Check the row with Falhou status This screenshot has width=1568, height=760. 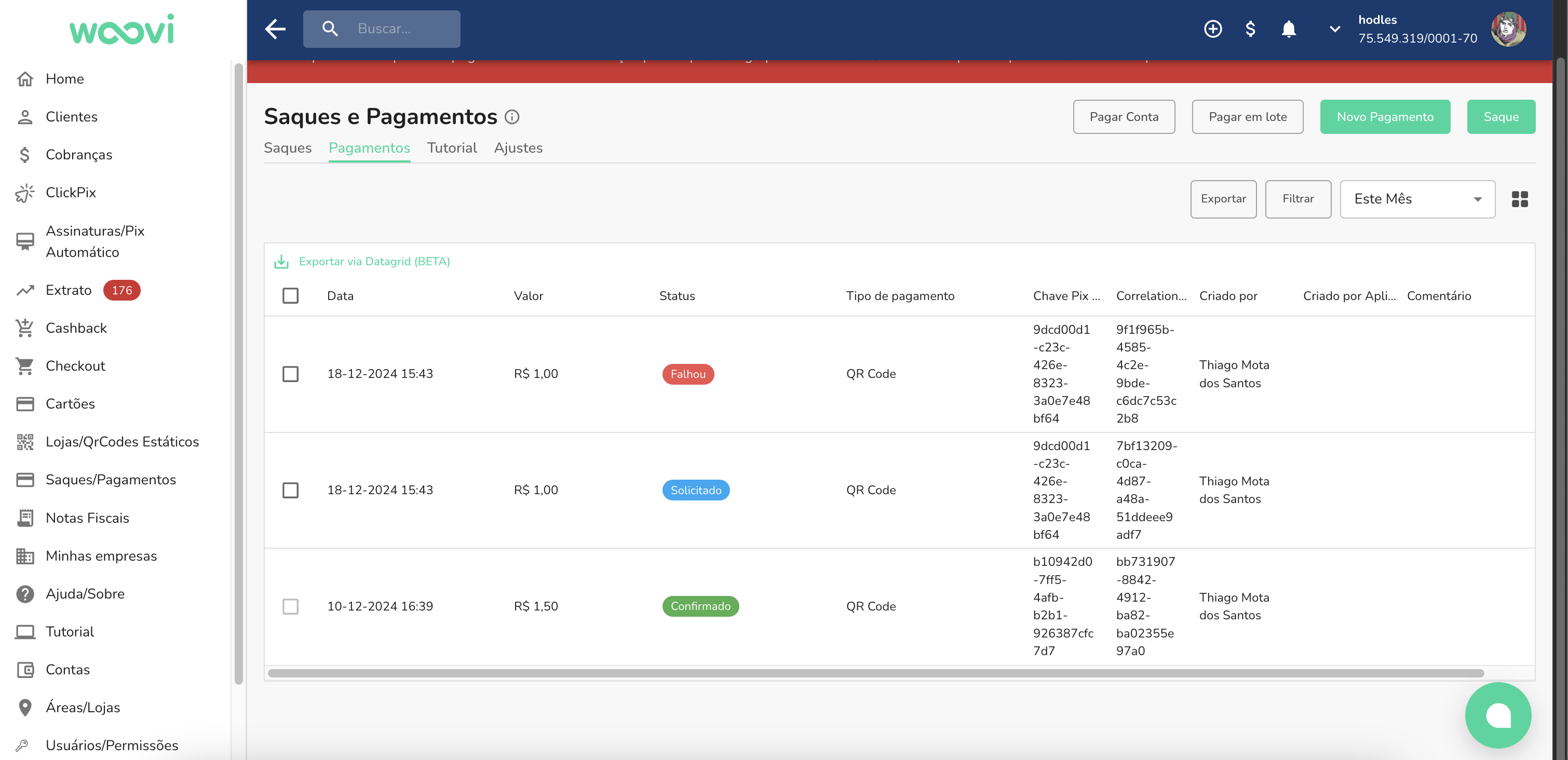coord(290,374)
